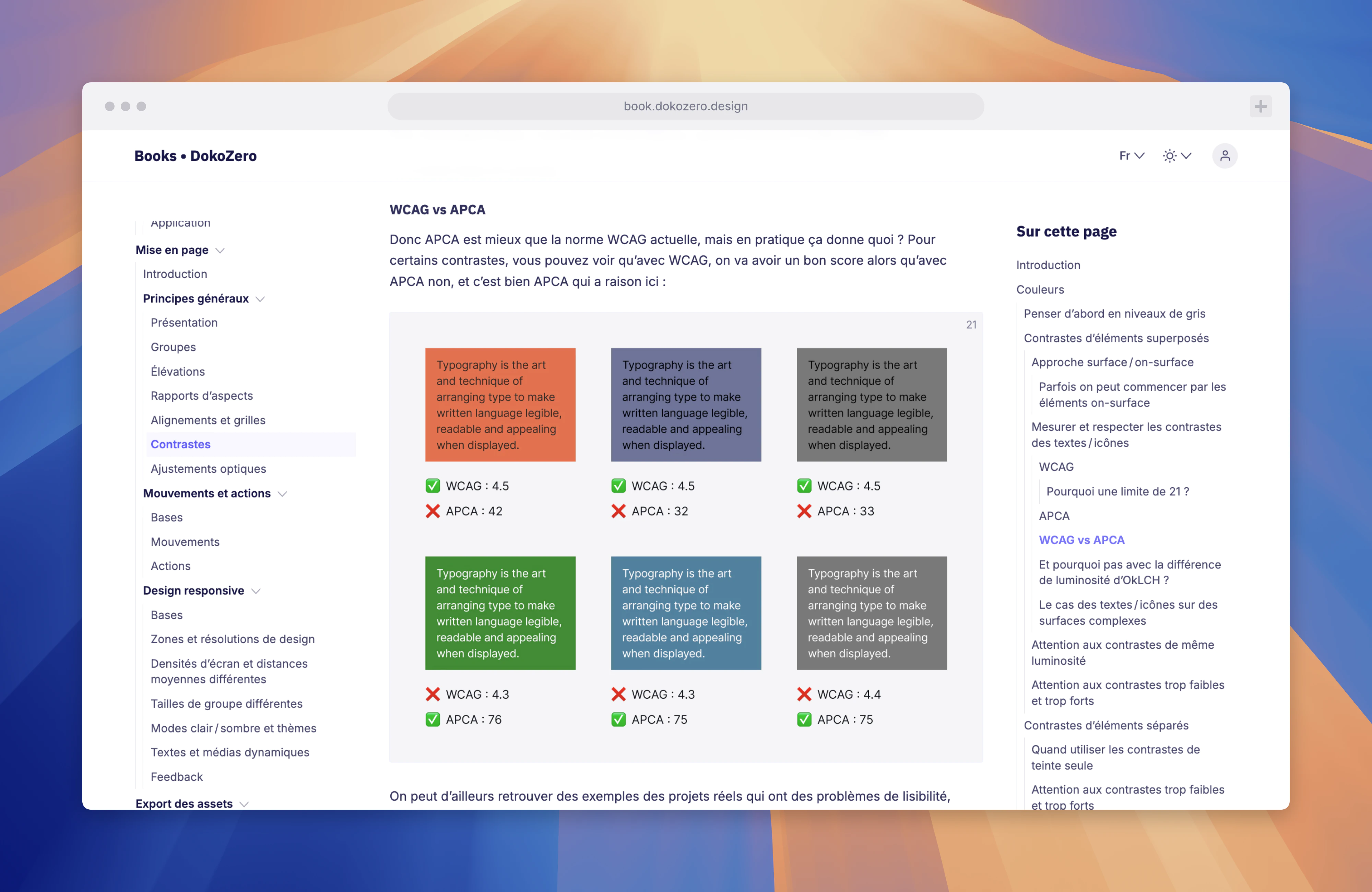
Task: Open the Mouvements page
Action: click(185, 542)
